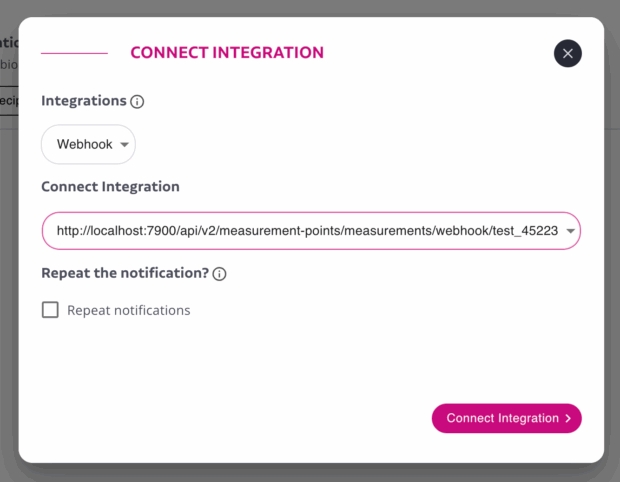Click the Integrations section label

point(84,101)
